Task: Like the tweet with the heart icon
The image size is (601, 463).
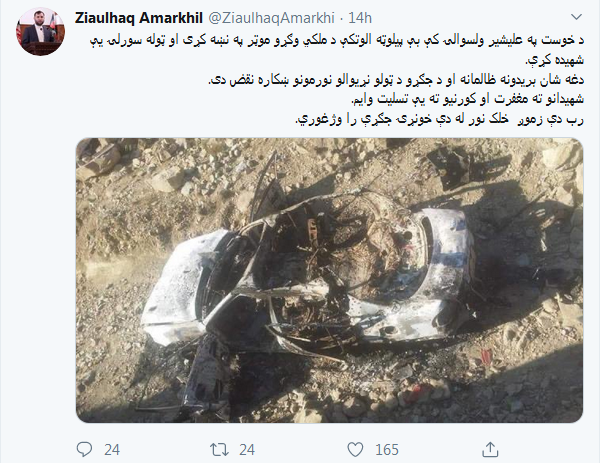Action: 355,449
